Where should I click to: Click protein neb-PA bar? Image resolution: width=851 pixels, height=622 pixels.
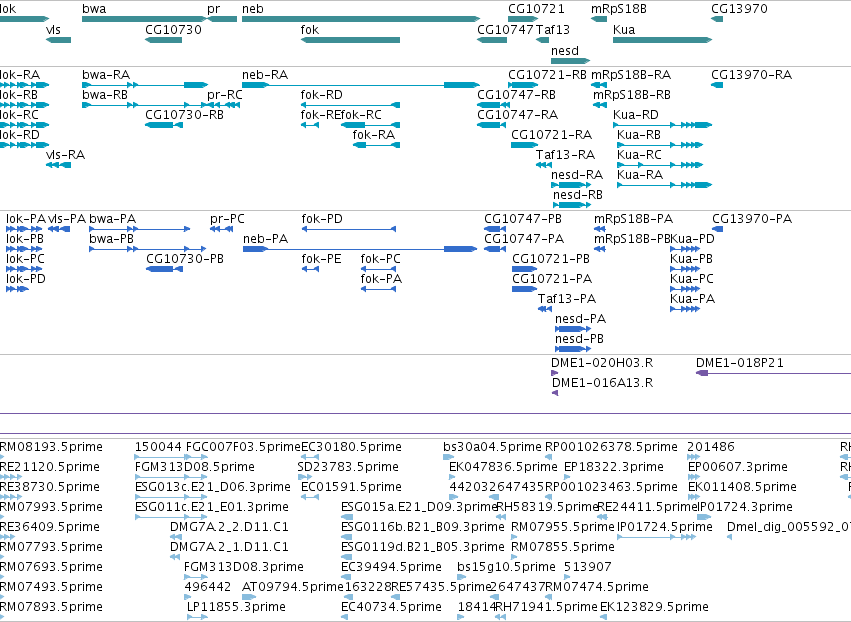[x=360, y=249]
